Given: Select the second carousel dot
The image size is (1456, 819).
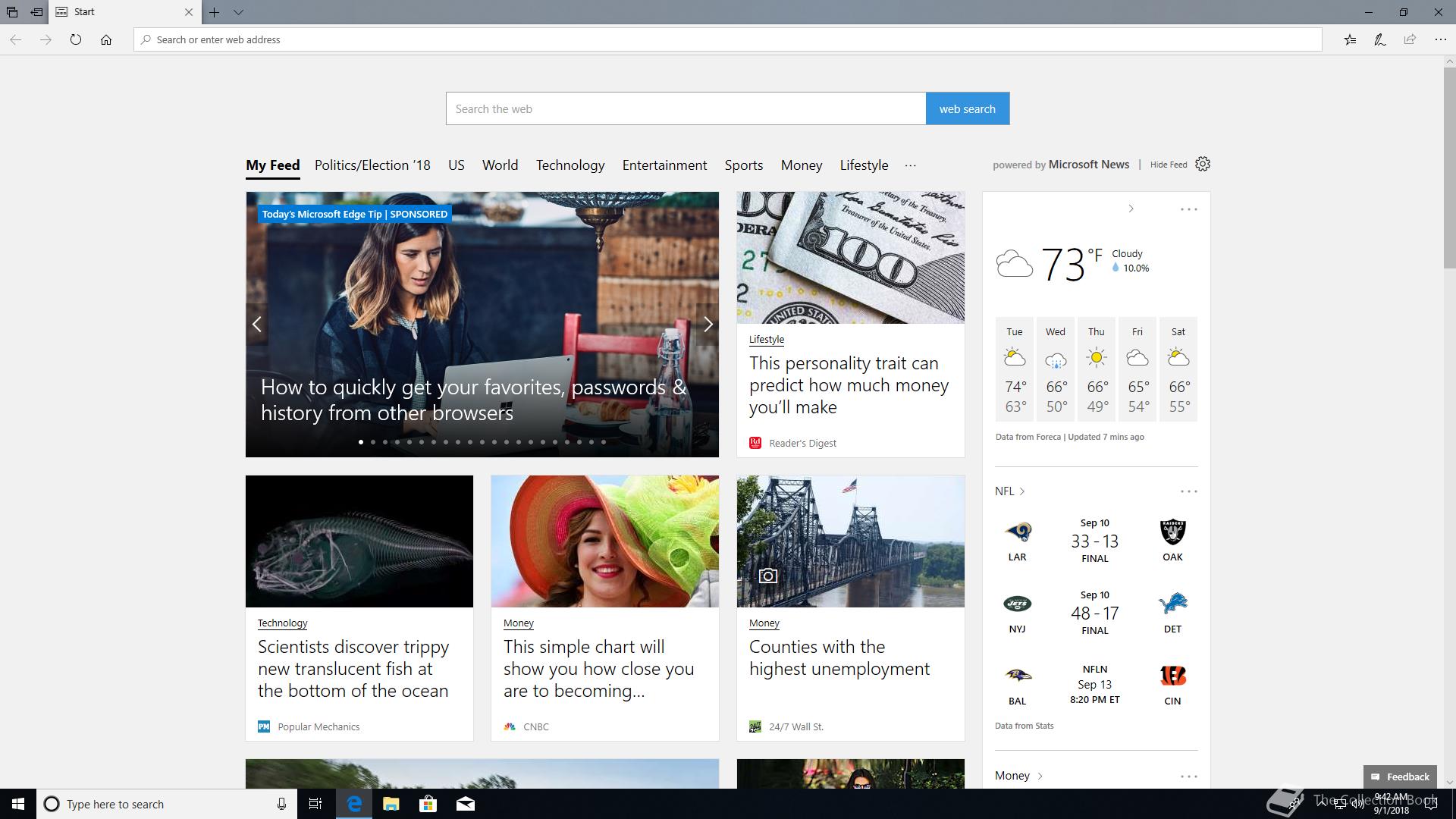Looking at the screenshot, I should 372,441.
